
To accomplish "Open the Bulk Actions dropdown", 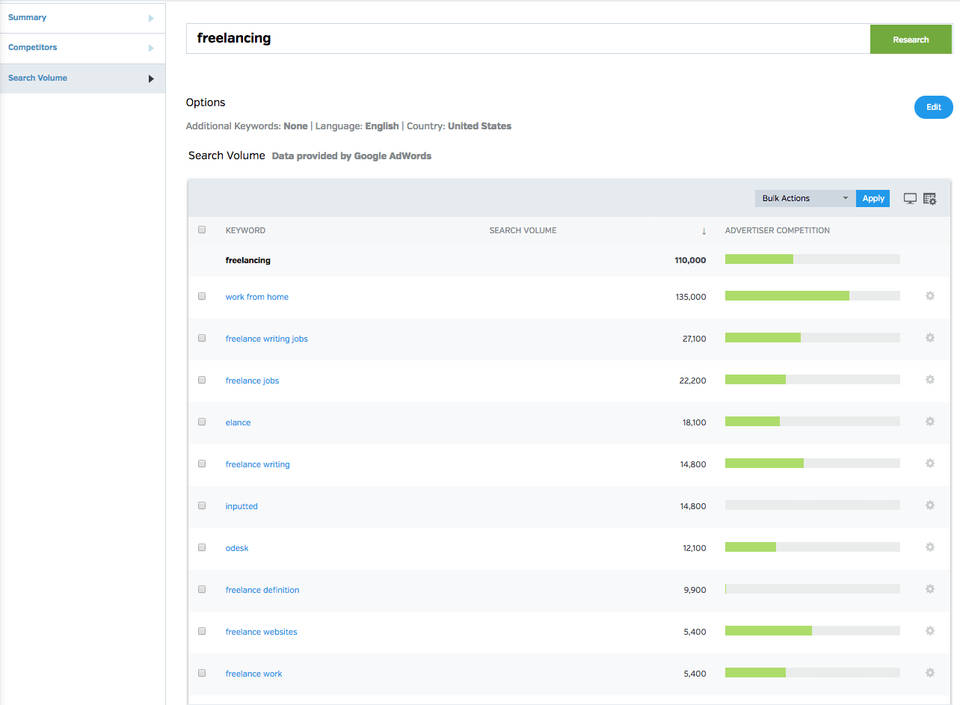I will [x=804, y=198].
